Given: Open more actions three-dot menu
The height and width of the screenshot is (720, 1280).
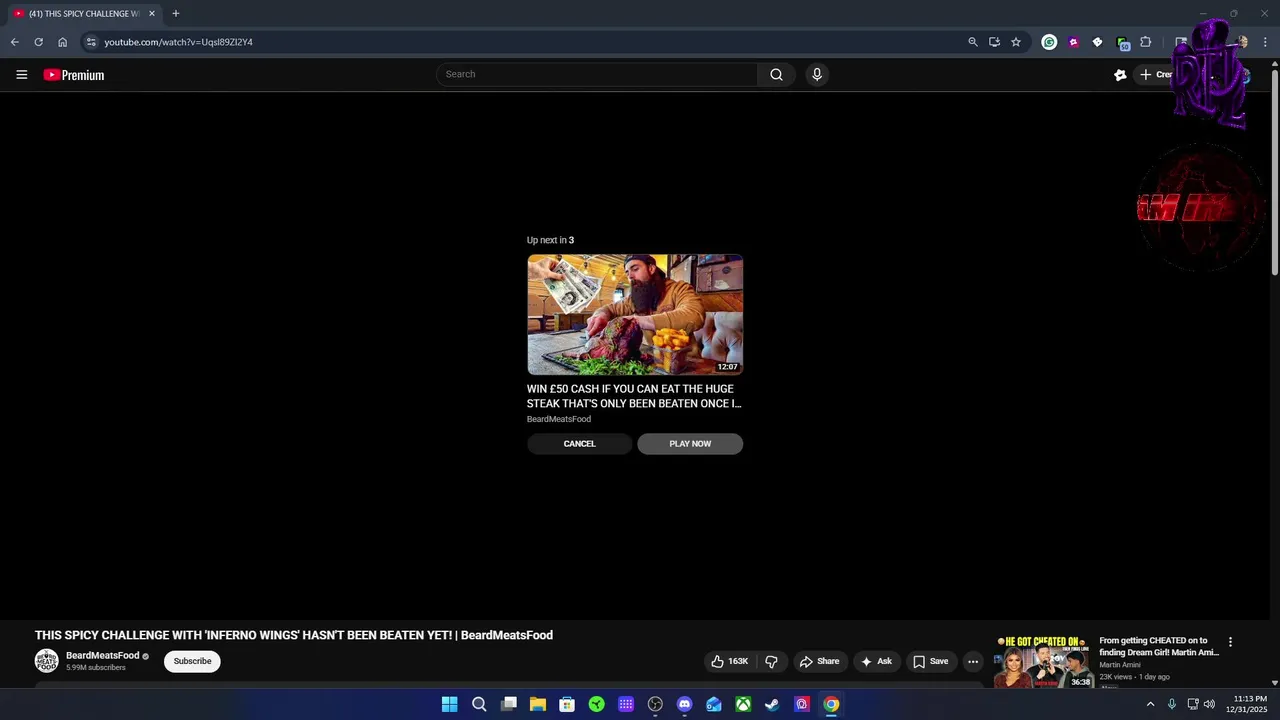Looking at the screenshot, I should point(973,661).
